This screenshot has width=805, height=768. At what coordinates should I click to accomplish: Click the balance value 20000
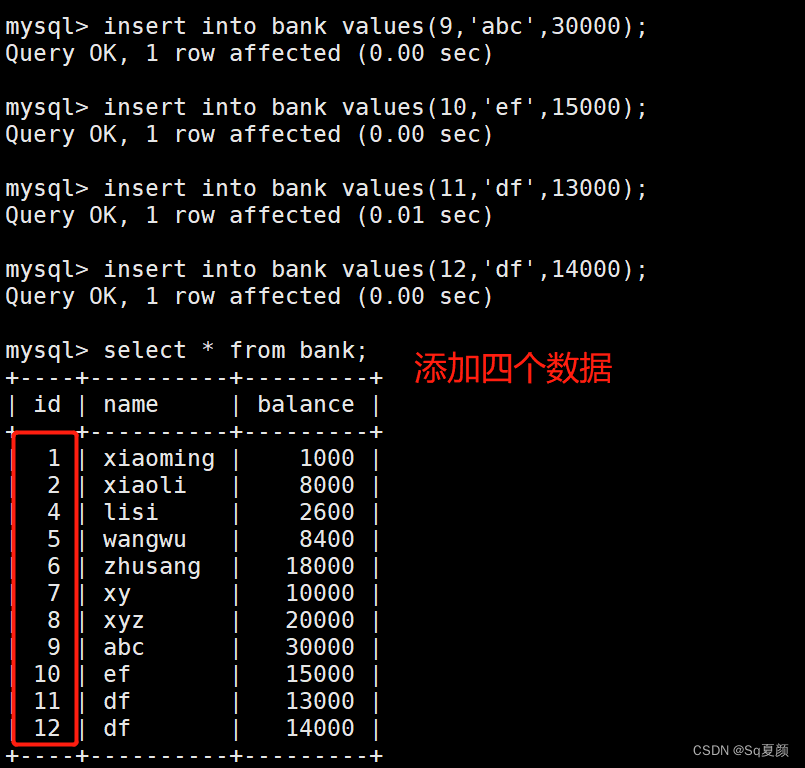tap(320, 620)
